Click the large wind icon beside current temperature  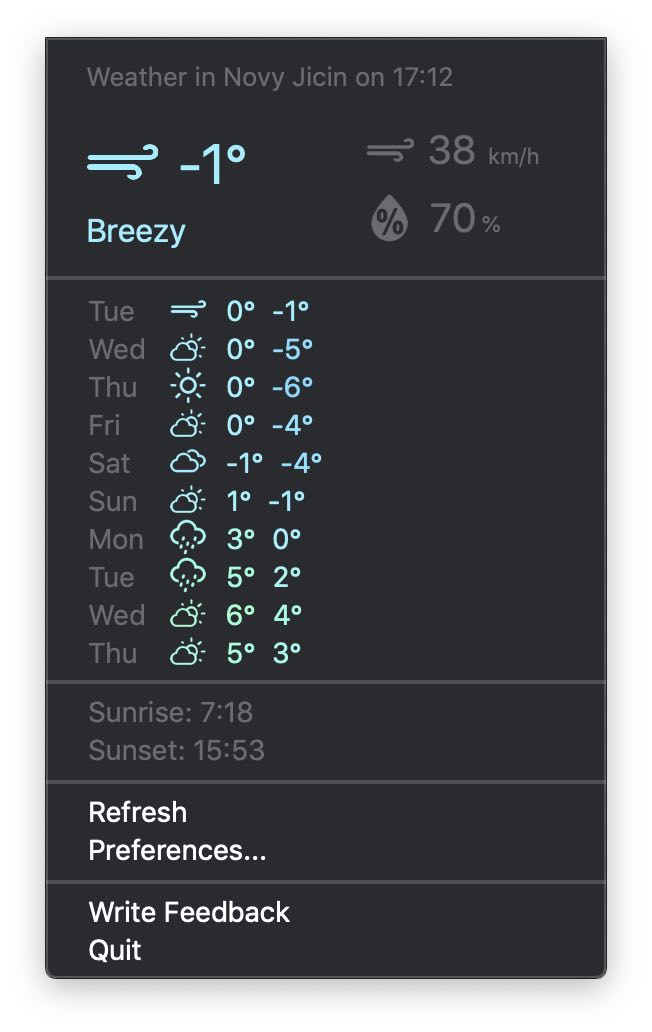point(122,161)
